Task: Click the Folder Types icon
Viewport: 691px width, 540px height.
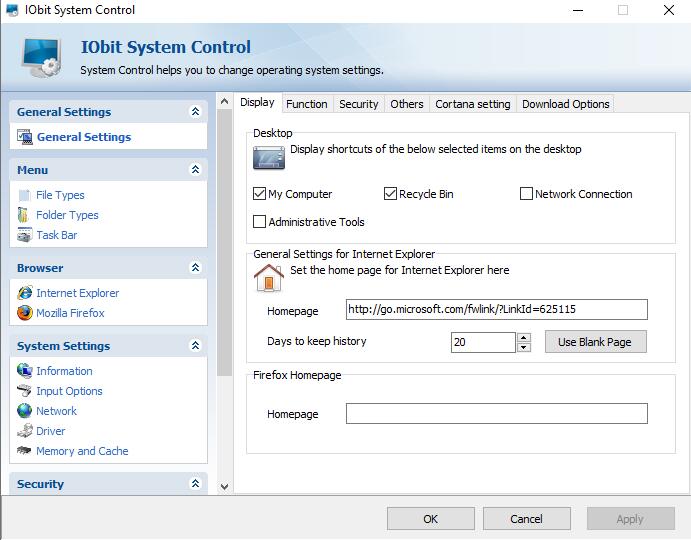Action: click(23, 215)
